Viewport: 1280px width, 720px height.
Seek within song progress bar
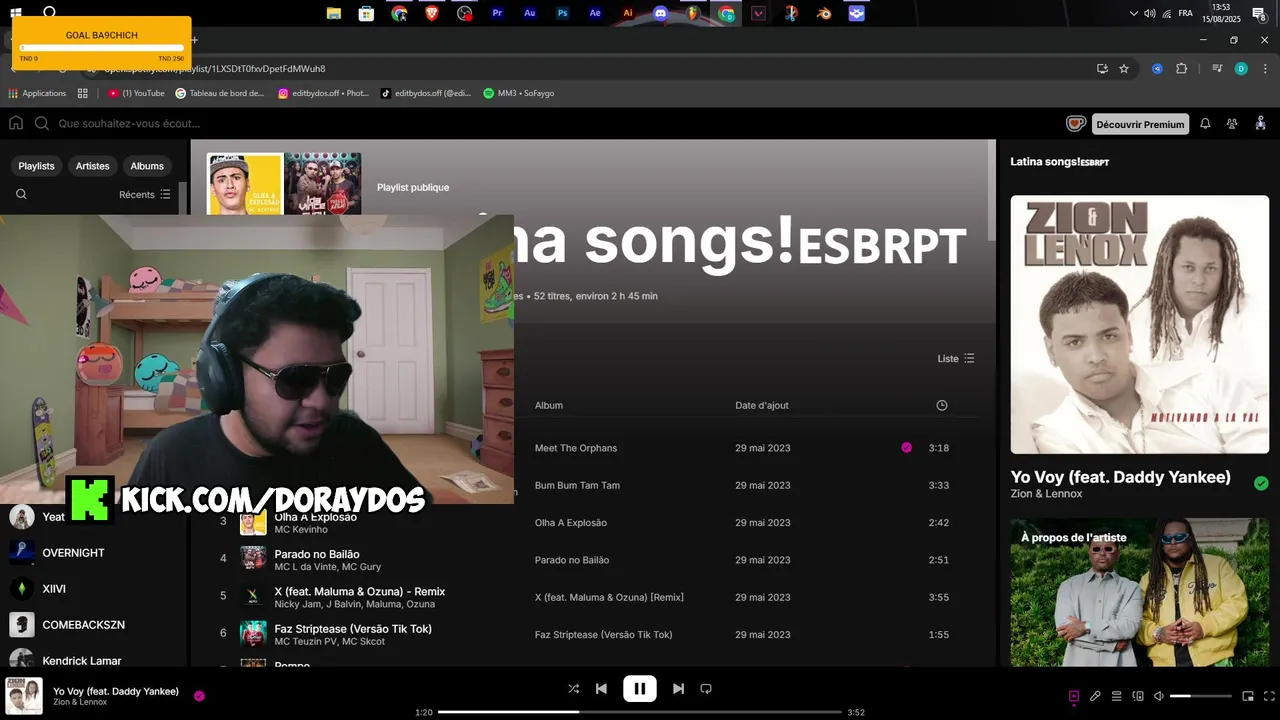pos(640,712)
